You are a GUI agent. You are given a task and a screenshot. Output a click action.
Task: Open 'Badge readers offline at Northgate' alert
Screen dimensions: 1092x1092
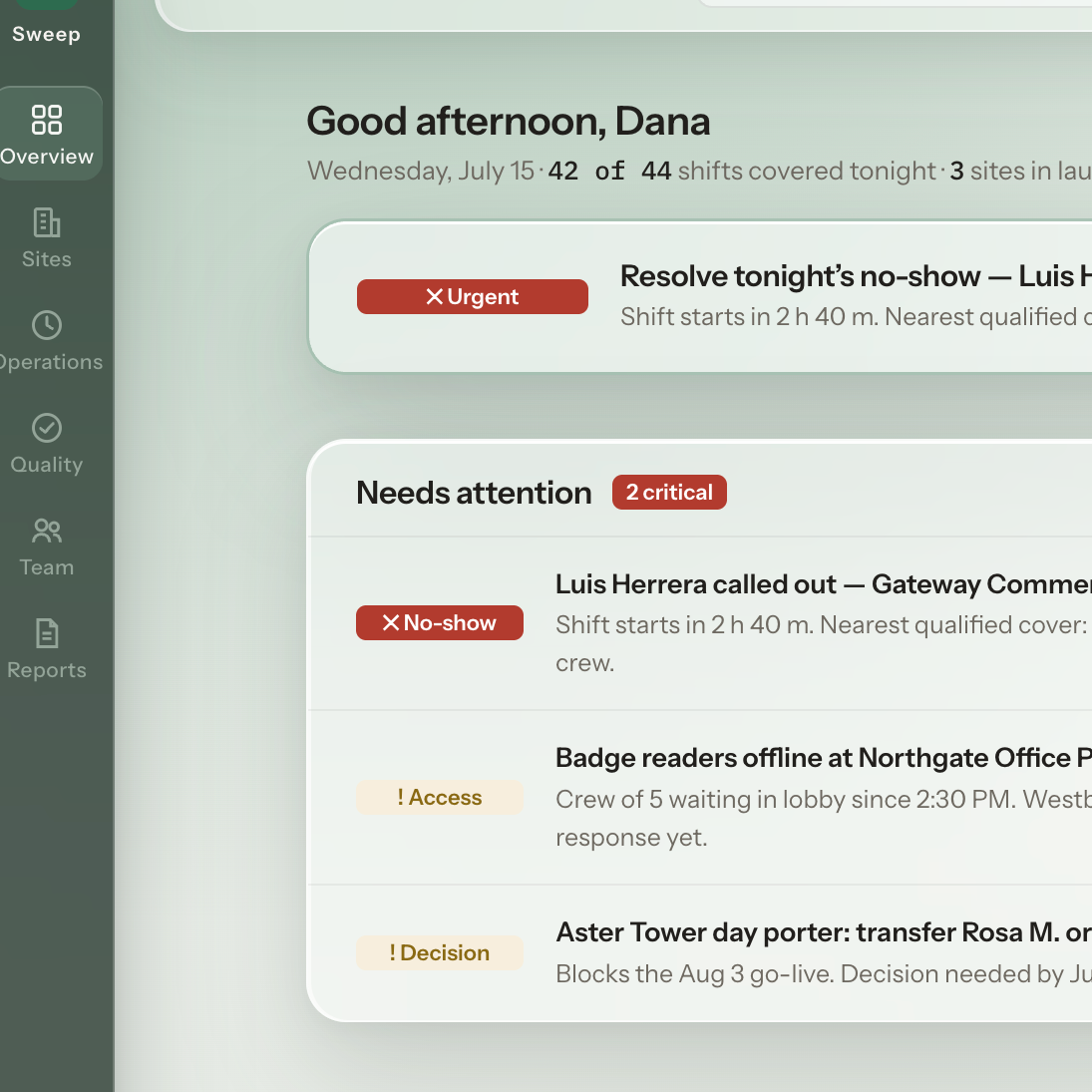coord(823,758)
